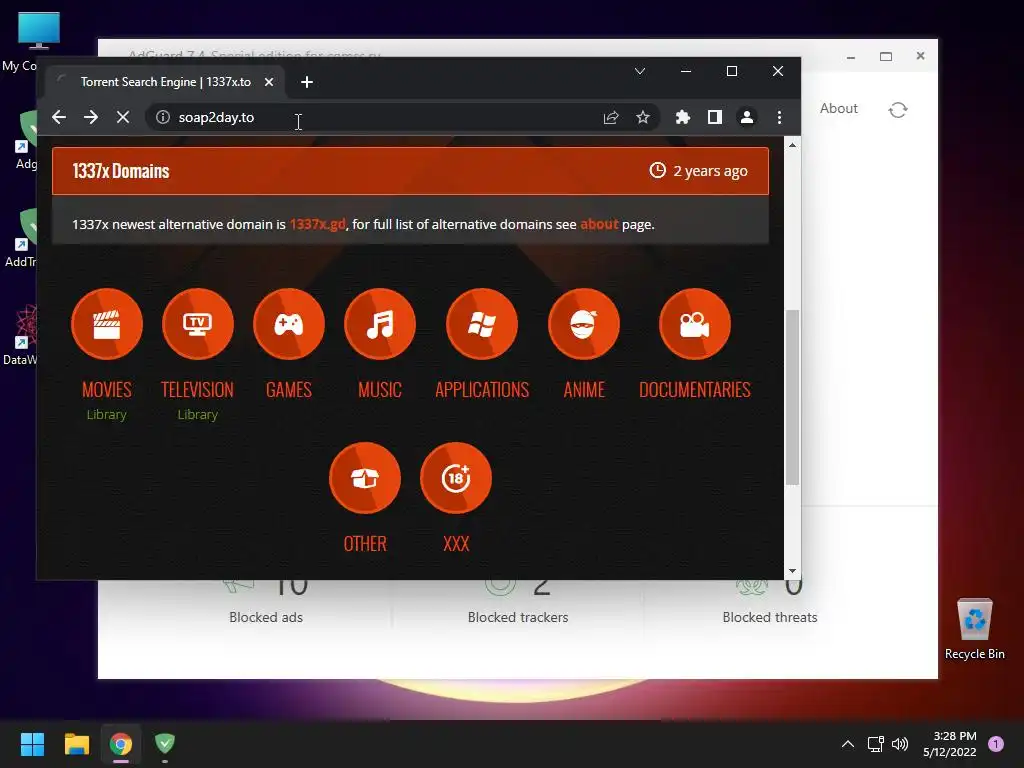Toggle Chrome side panel icon
This screenshot has height=768, width=1024.
(x=714, y=117)
